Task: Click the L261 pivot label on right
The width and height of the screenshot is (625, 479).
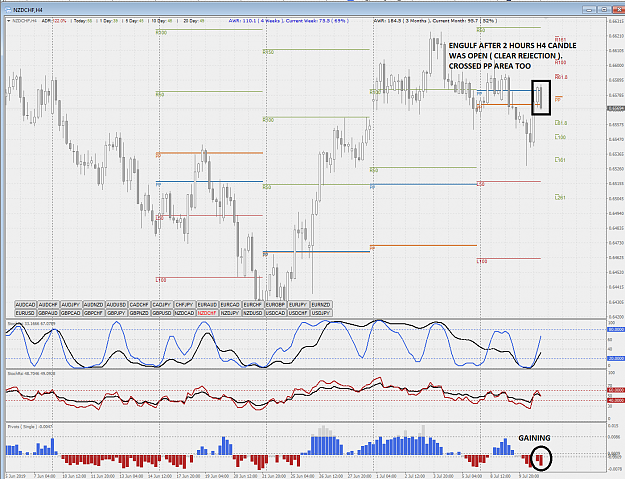Action: pos(560,198)
